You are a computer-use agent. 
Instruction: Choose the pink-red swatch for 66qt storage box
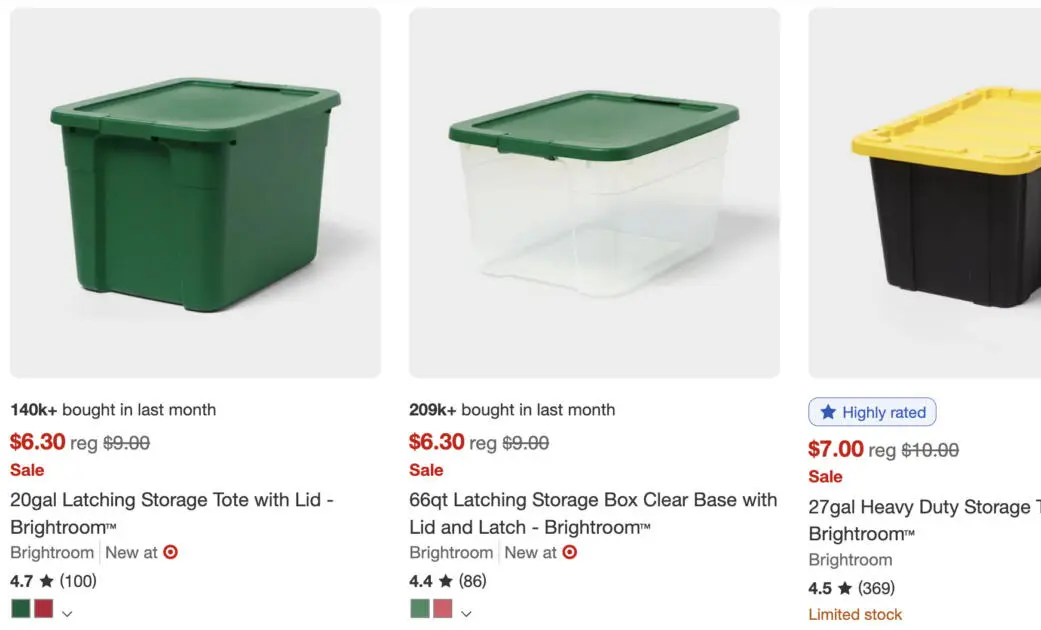tap(442, 609)
